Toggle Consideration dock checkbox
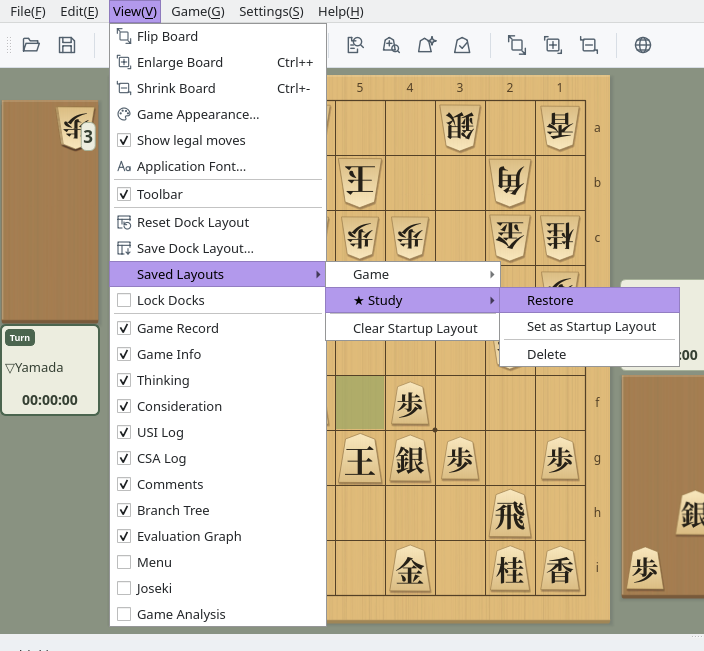The image size is (704, 651). 124,406
